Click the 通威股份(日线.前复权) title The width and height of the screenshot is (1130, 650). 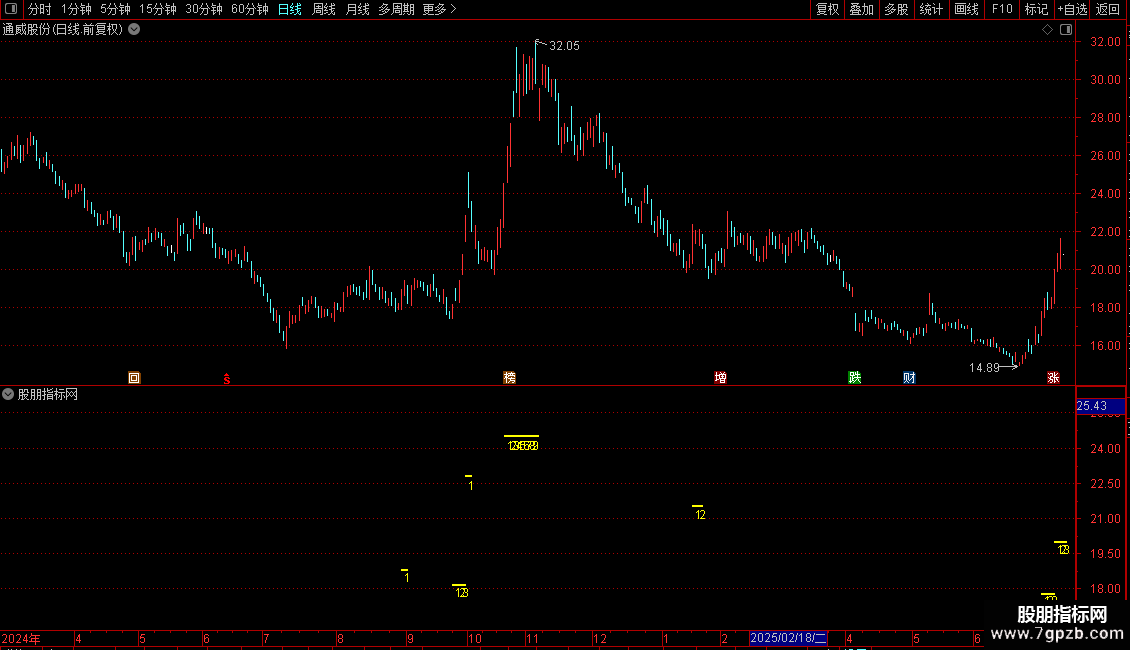[x=63, y=30]
